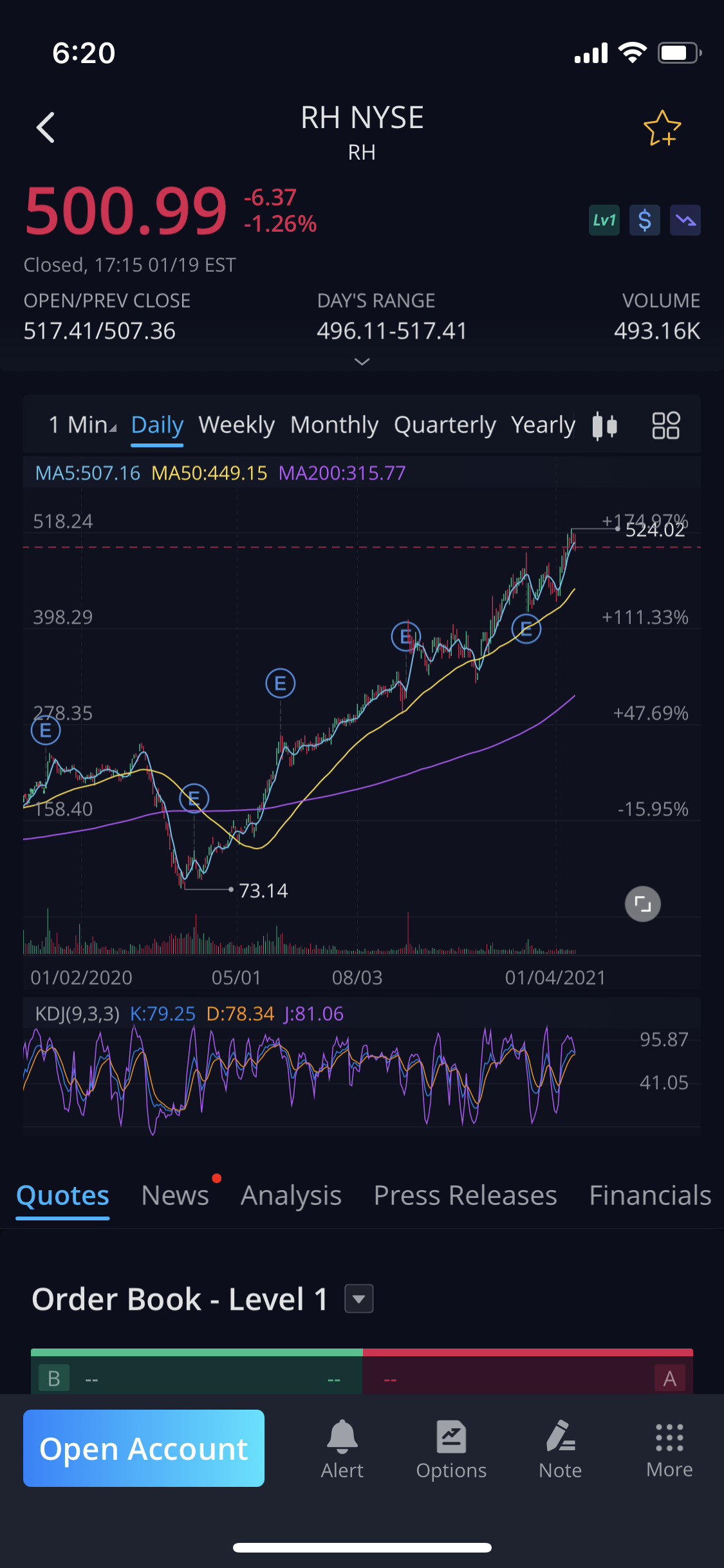Tap the Lv1 quote level badge
Image resolution: width=724 pixels, height=1568 pixels.
coord(604,221)
